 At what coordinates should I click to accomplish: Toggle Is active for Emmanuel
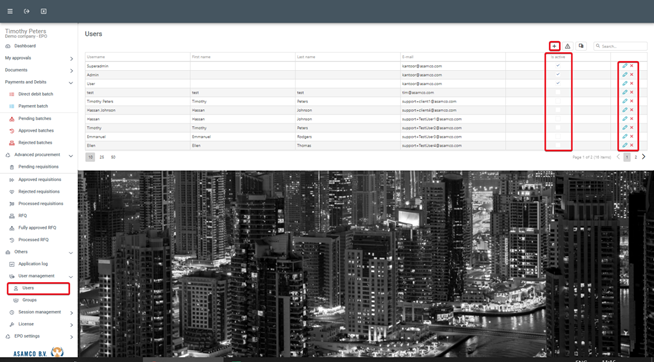pos(558,137)
